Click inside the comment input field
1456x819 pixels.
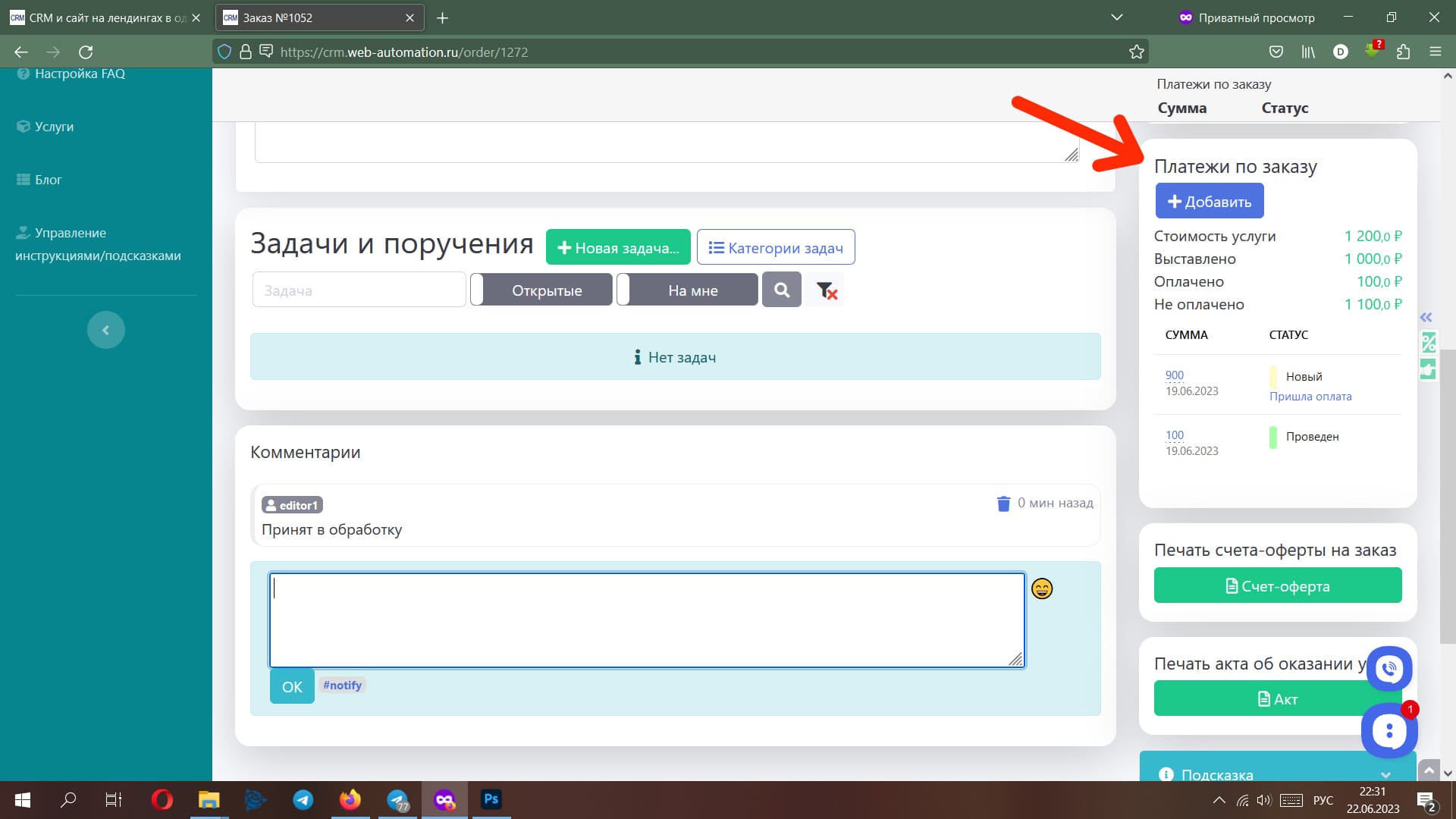tap(645, 618)
